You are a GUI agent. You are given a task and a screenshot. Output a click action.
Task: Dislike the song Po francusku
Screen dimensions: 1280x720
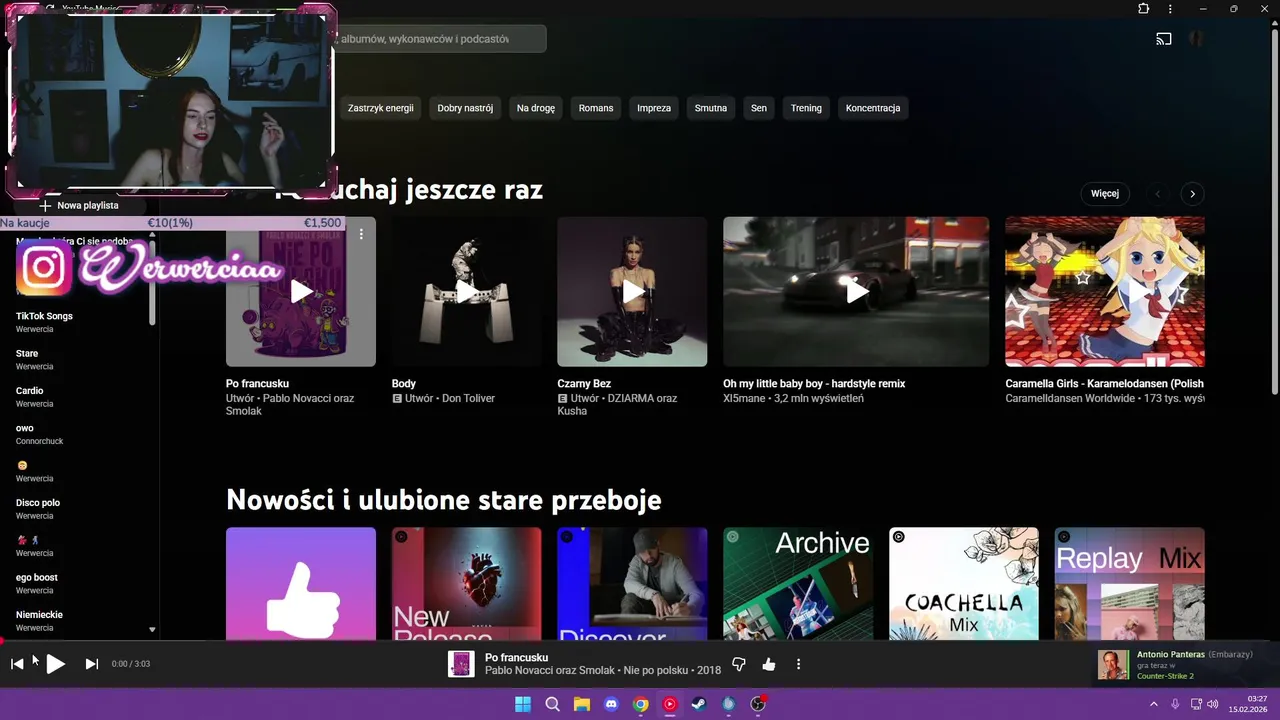click(739, 664)
